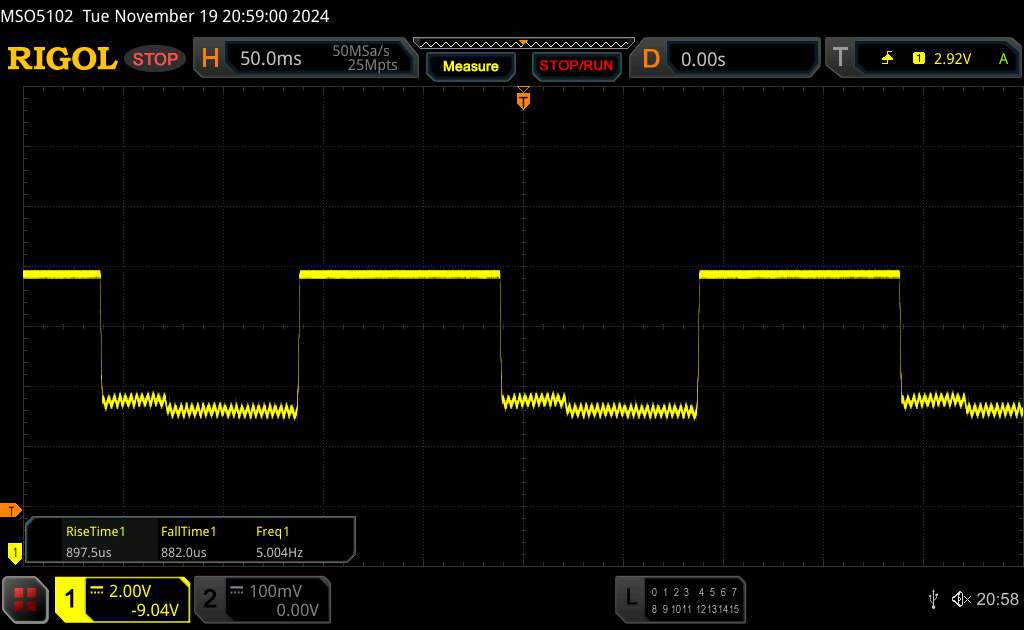Enable channel 2 with 100mV scale
Image resolution: width=1024 pixels, height=630 pixels.
pos(260,599)
